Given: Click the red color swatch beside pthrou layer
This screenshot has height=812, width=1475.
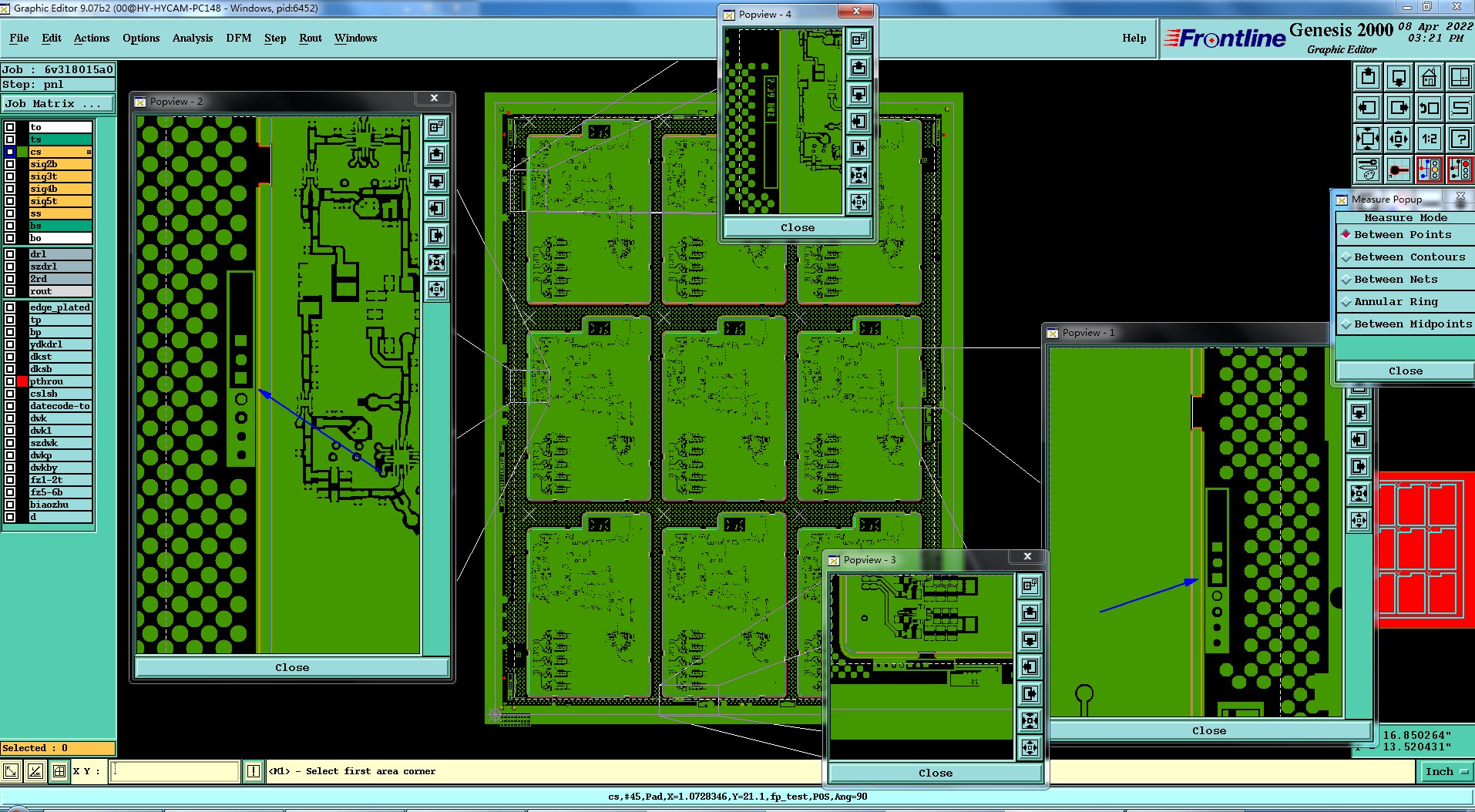Looking at the screenshot, I should [22, 381].
